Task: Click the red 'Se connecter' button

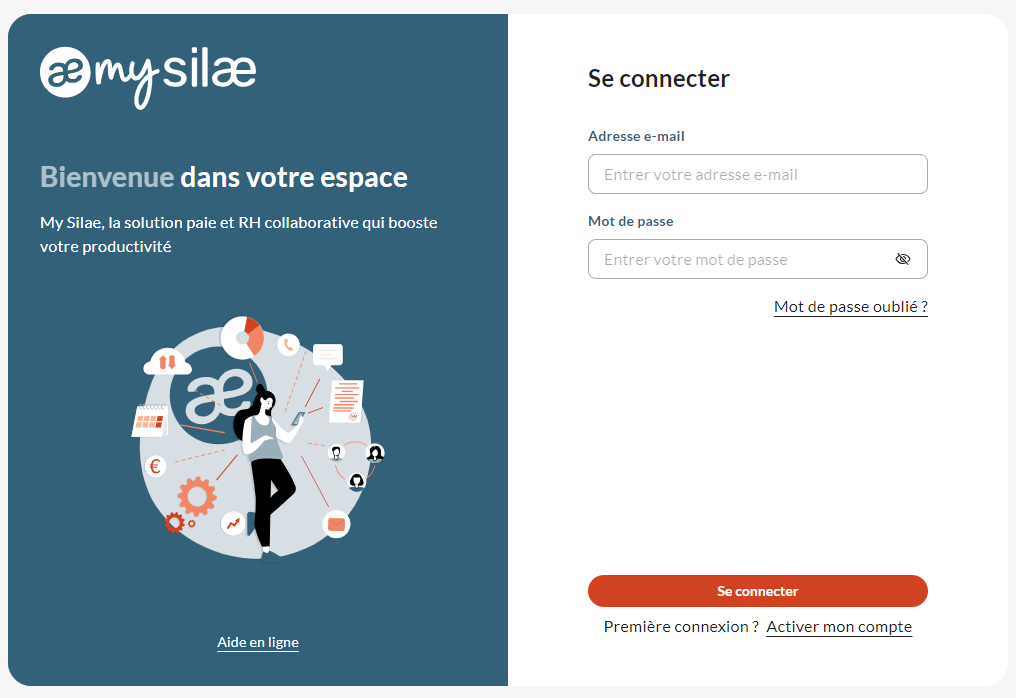Action: pos(757,591)
